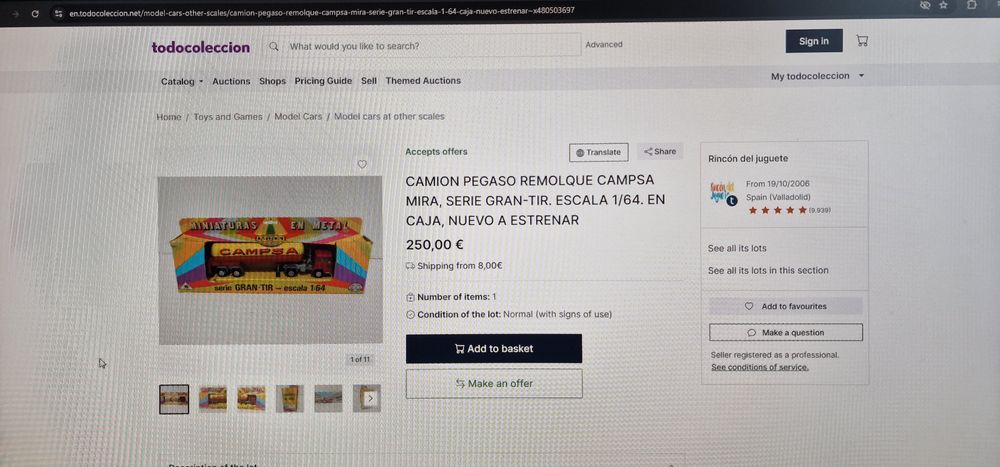Go to Pricing Guide
1000x467 pixels.
[323, 81]
